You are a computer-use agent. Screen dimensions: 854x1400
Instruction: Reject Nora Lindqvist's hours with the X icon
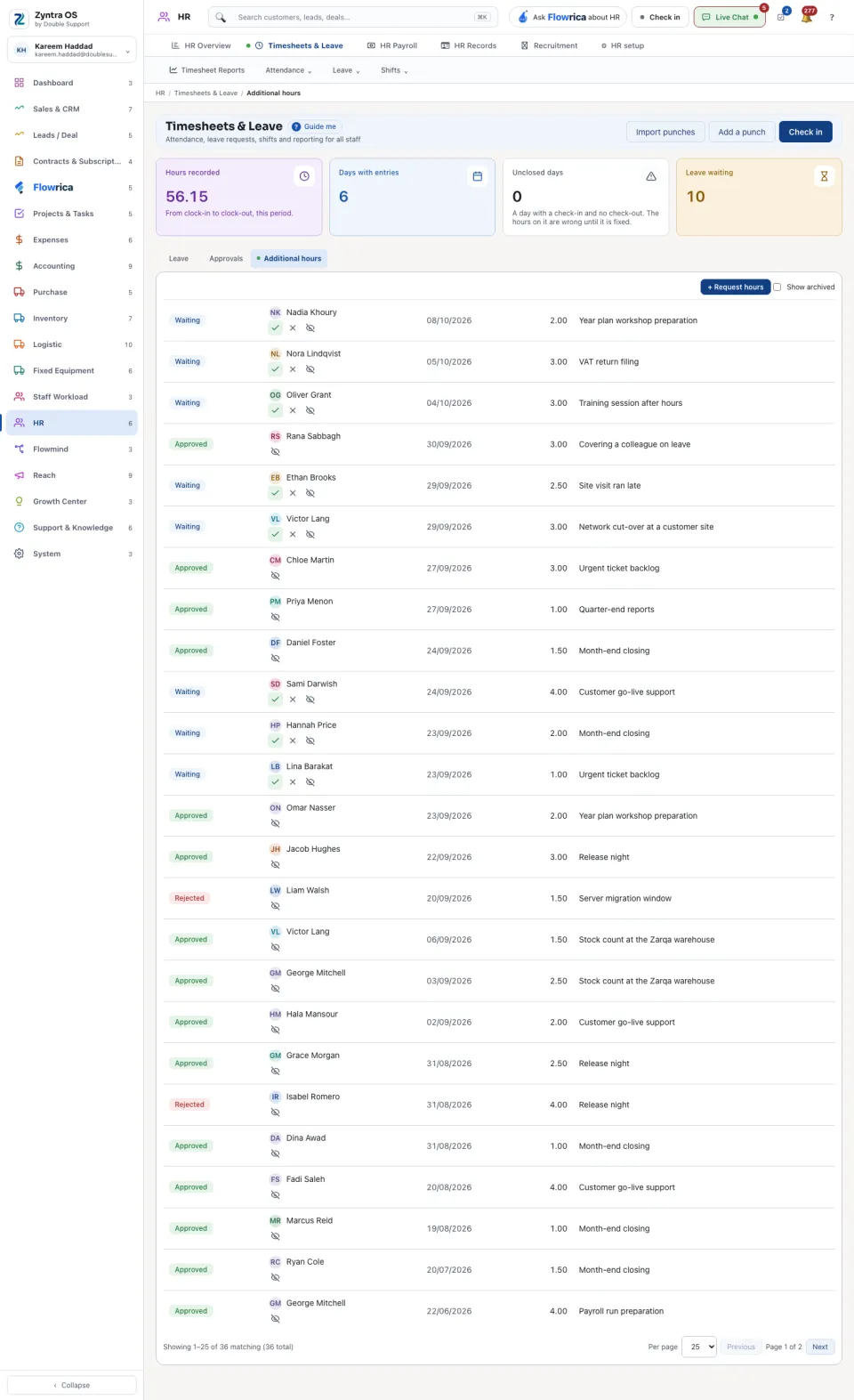[x=293, y=369]
